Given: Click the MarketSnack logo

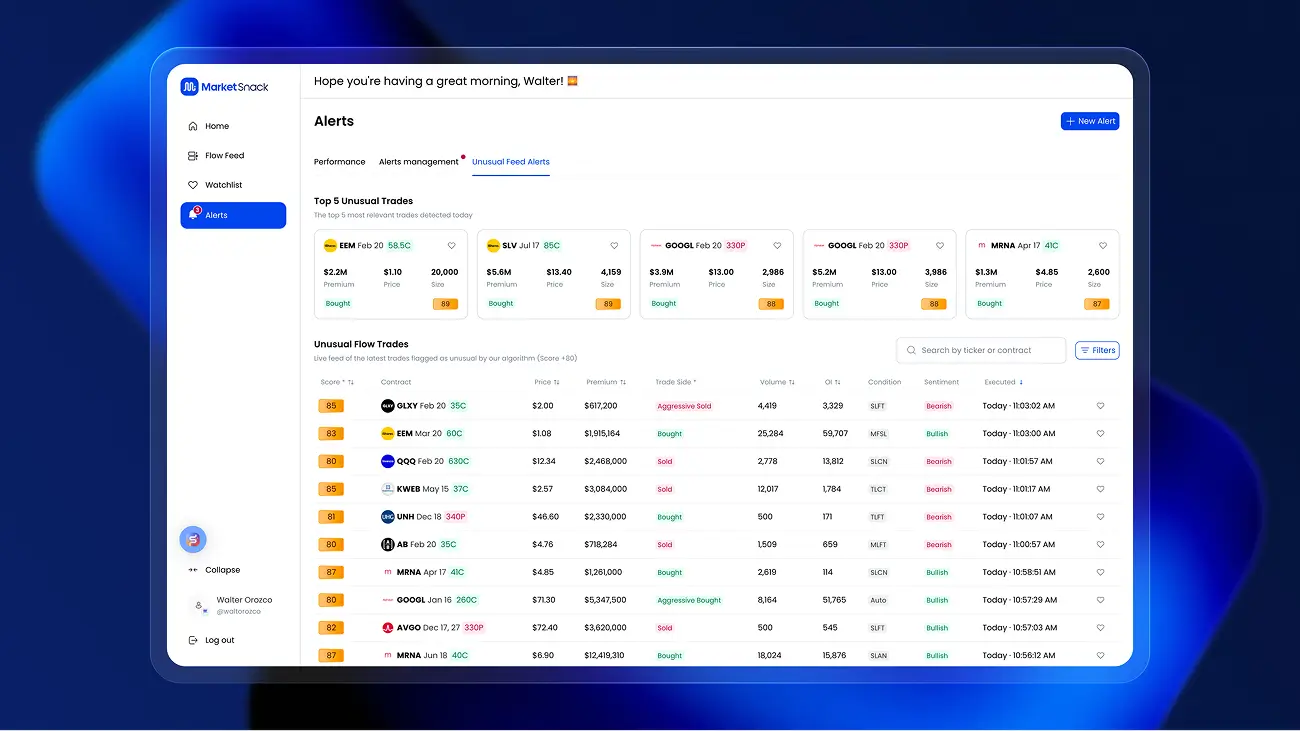Looking at the screenshot, I should coord(225,87).
